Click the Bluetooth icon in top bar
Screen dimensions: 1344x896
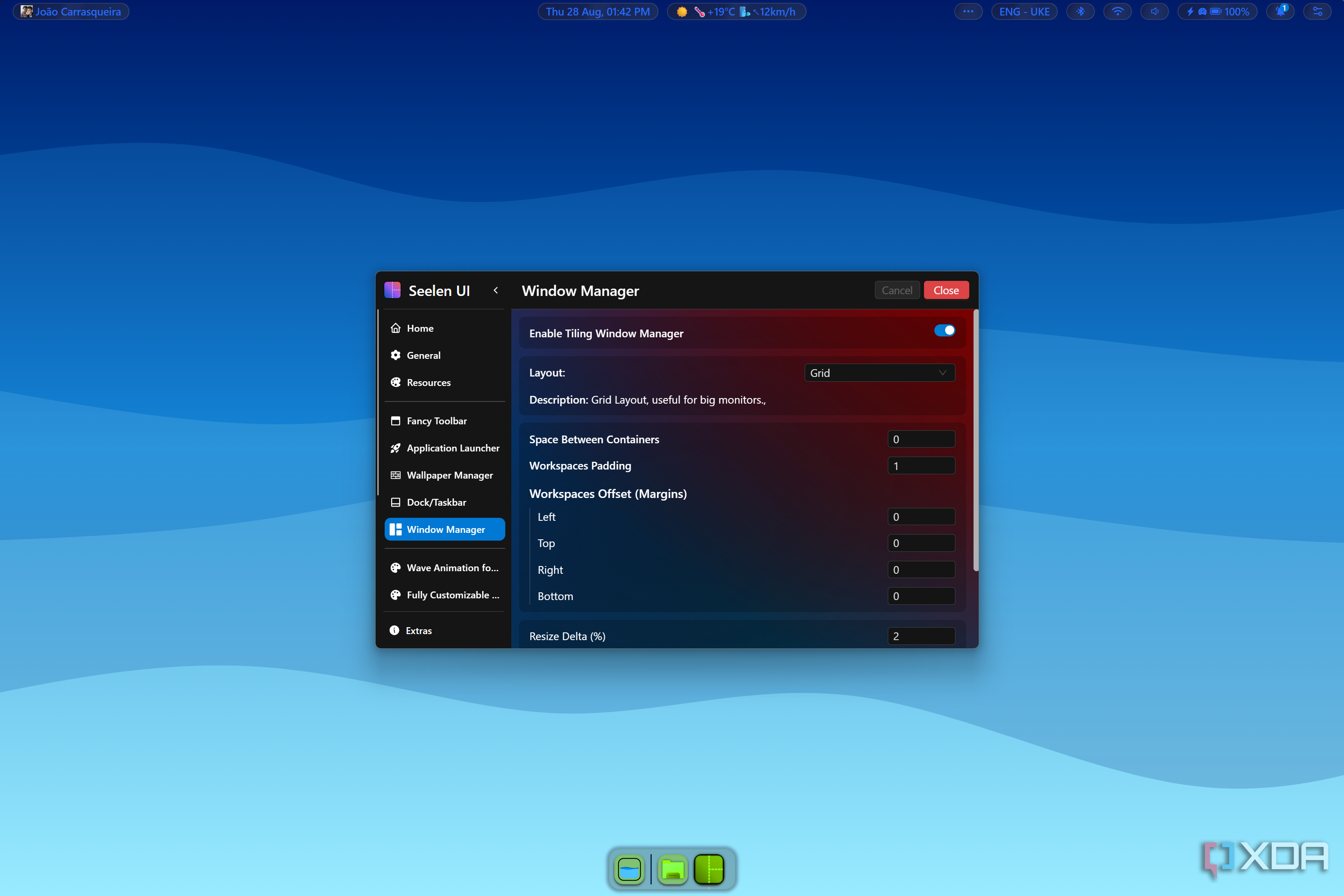coord(1080,12)
